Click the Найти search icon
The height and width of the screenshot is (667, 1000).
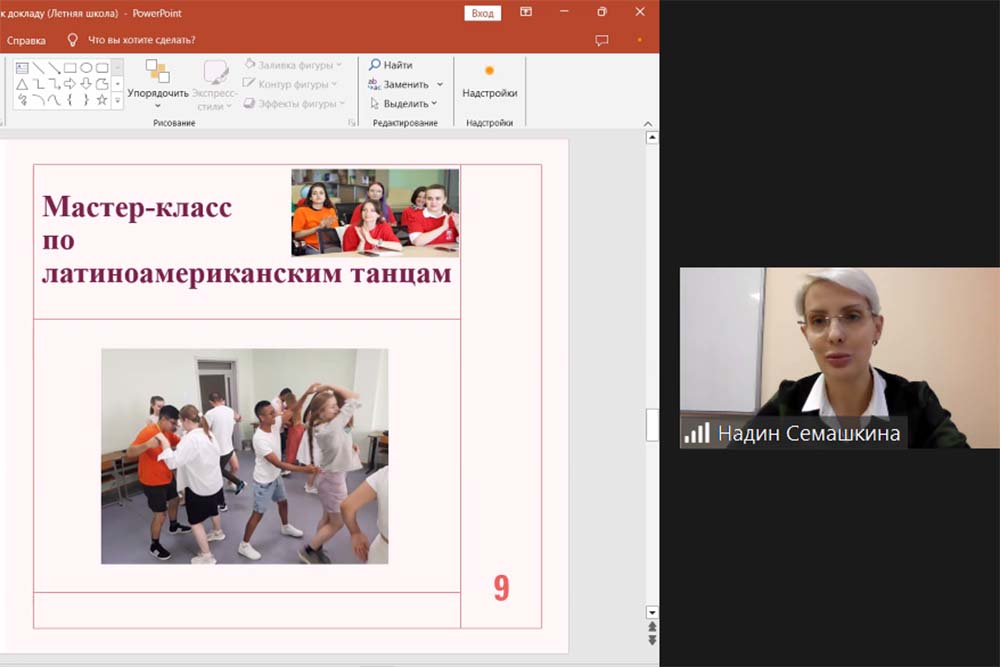[375, 65]
